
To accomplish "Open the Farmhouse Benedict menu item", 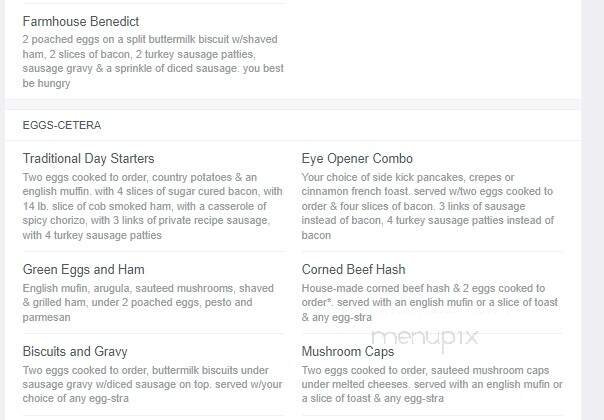I will point(81,21).
